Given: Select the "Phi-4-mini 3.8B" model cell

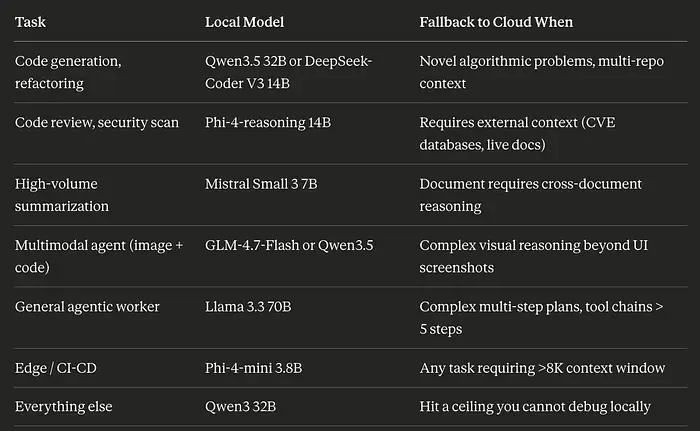Looking at the screenshot, I should coord(254,368).
